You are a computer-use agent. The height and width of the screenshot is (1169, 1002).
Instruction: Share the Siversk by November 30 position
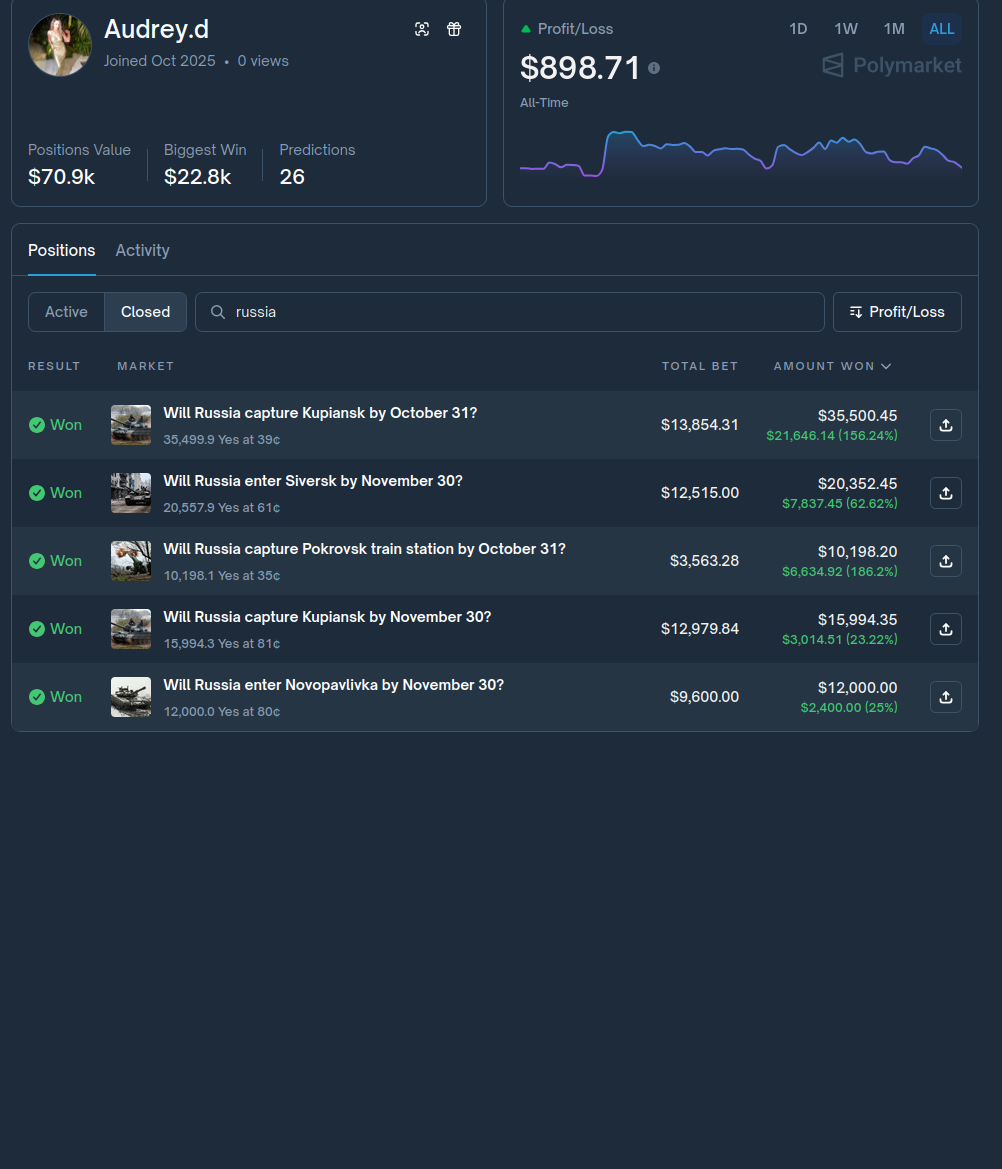pyautogui.click(x=945, y=493)
